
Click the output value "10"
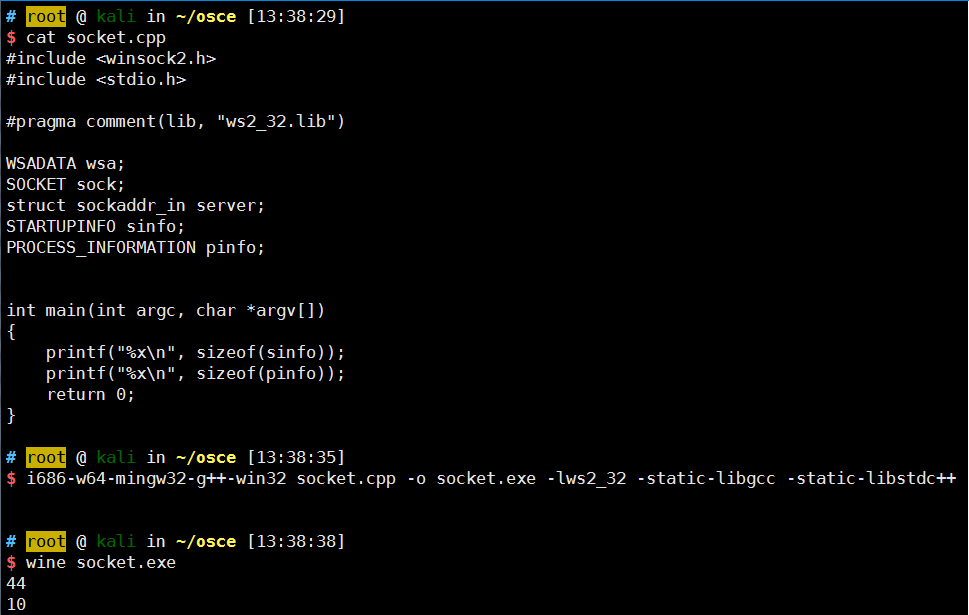point(16,605)
